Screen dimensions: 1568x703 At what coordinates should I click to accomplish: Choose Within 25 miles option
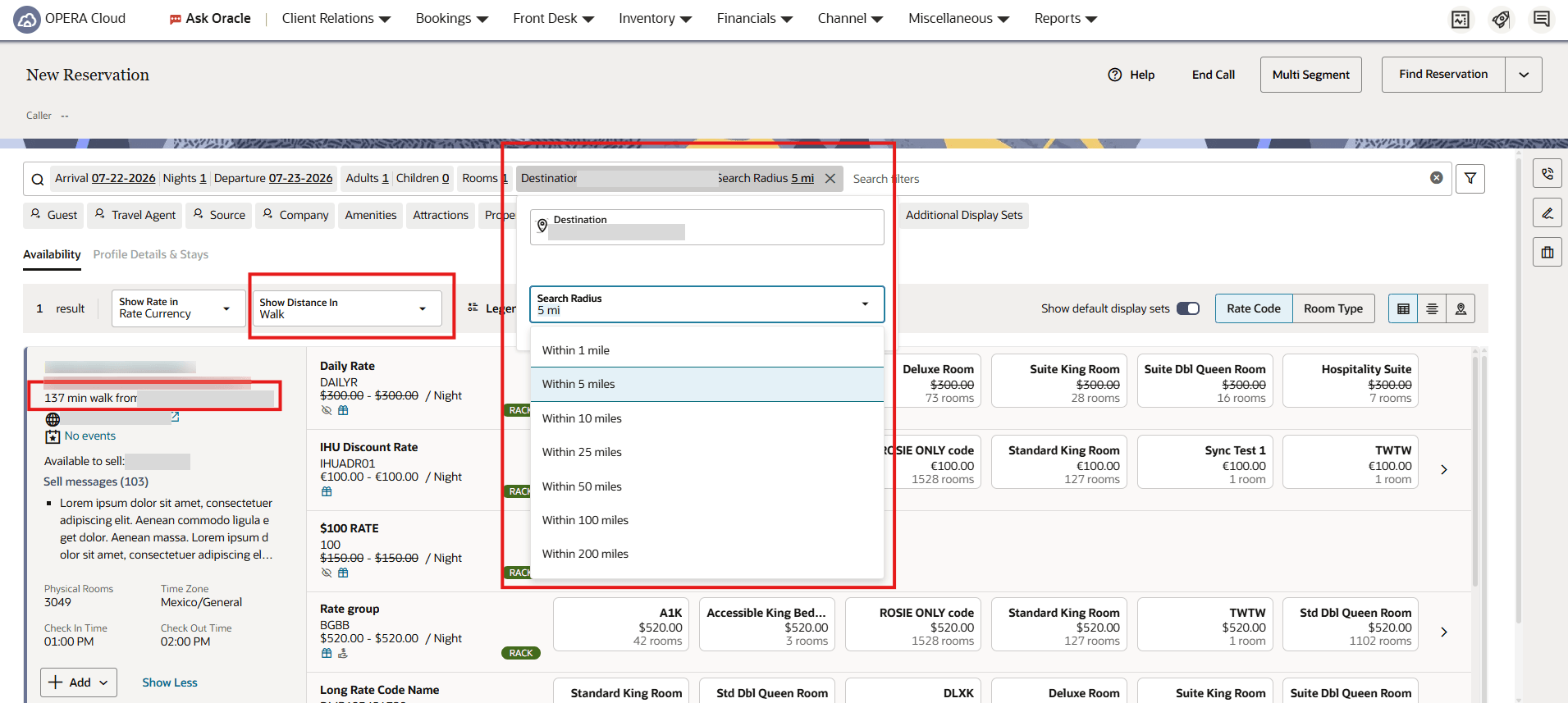point(706,452)
